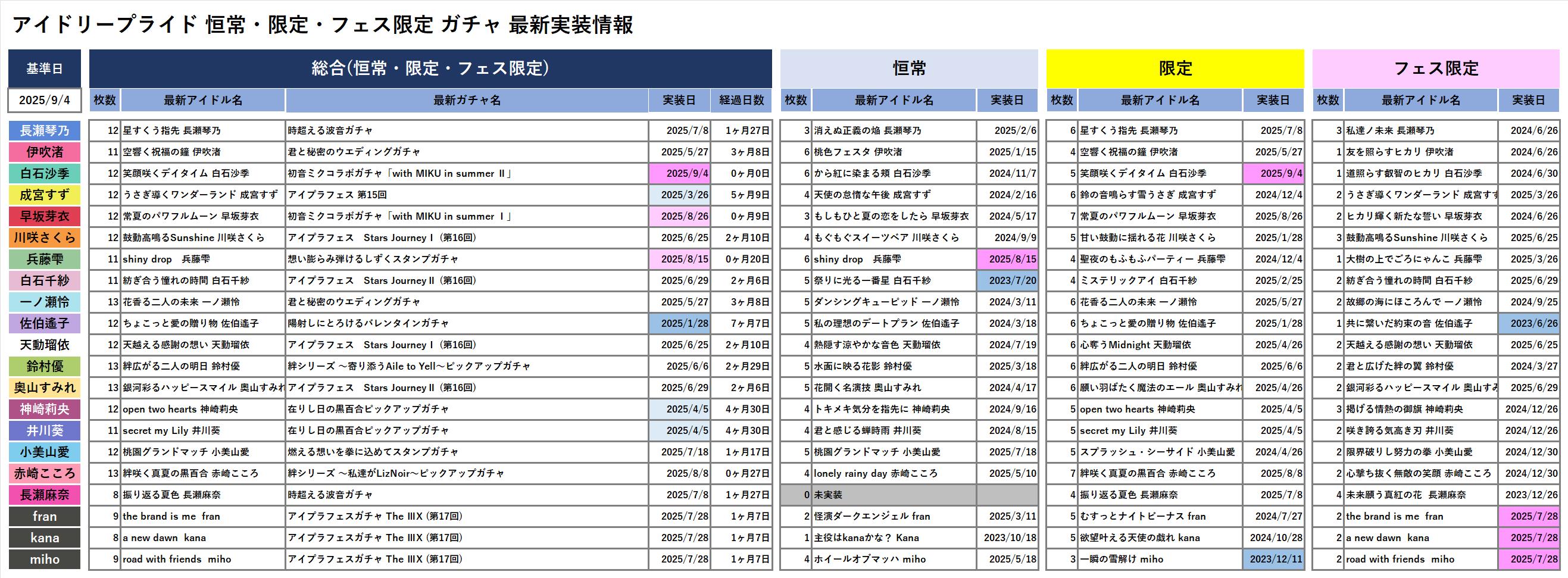Click the yellow 限定 section header
1568x578 pixels.
[x=1174, y=68]
